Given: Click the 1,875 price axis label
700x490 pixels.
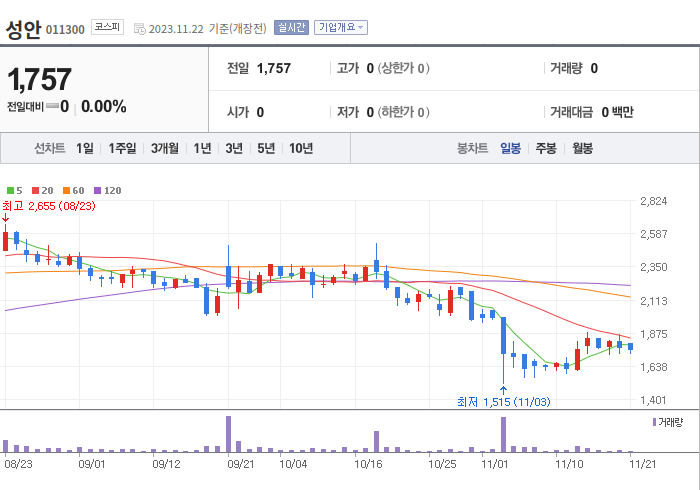Looking at the screenshot, I should 654,334.
